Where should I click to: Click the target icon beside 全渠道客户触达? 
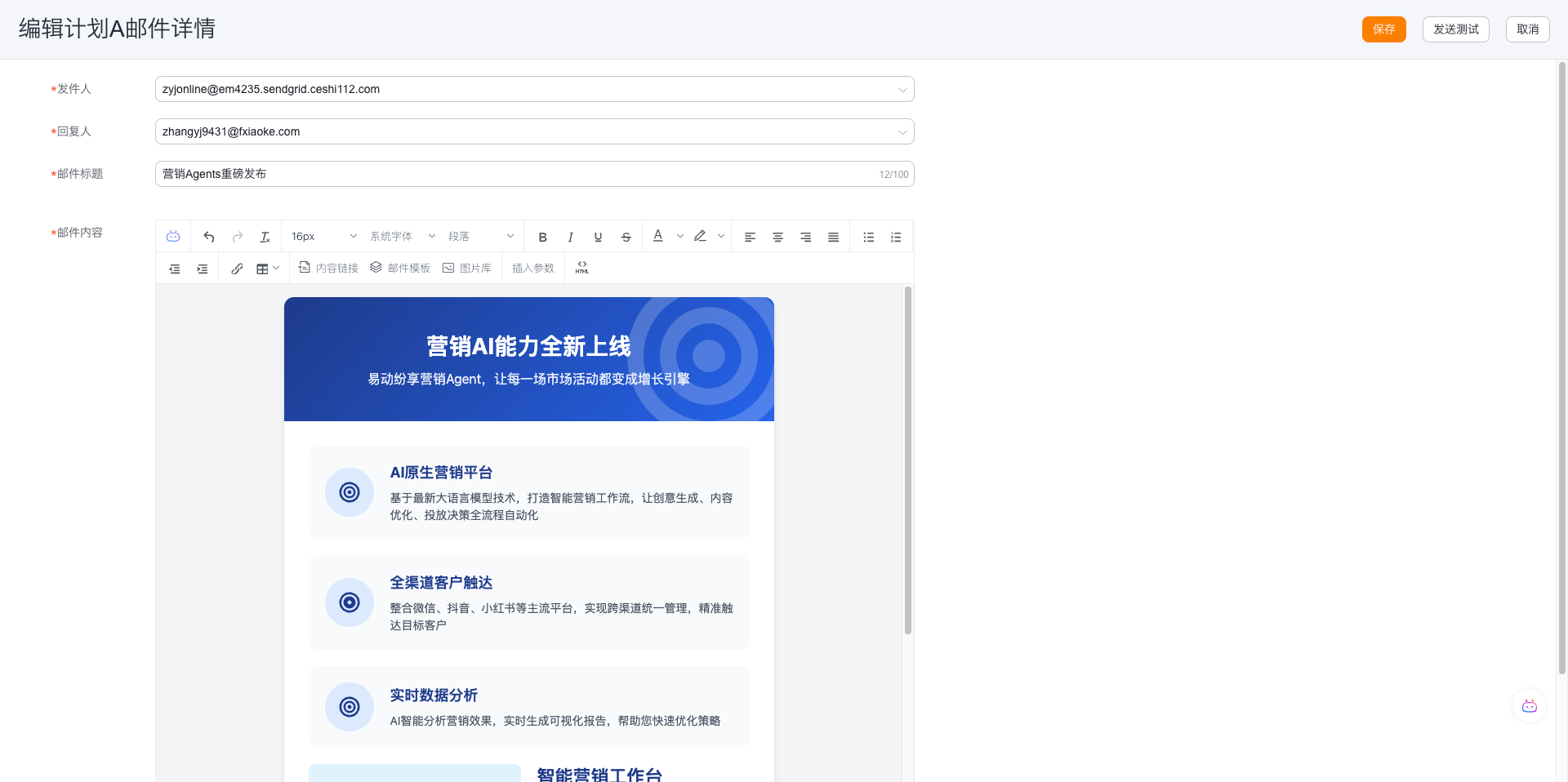(350, 602)
